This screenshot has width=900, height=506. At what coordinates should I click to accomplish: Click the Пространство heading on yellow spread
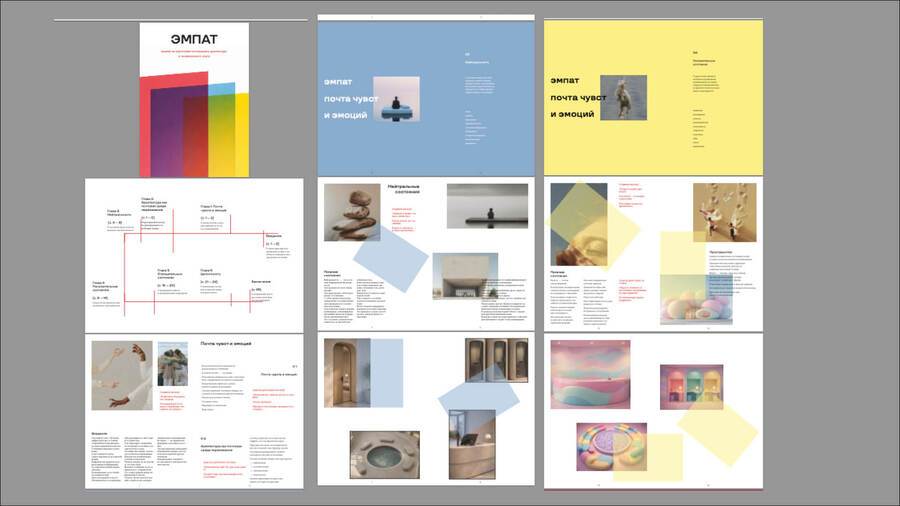click(x=720, y=252)
